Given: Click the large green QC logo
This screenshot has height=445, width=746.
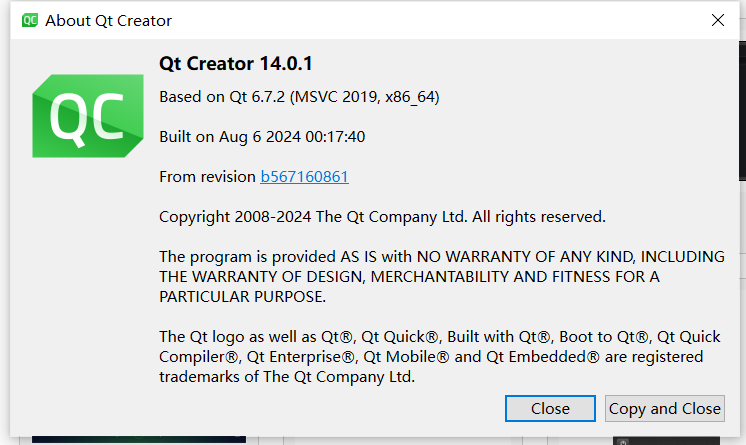Looking at the screenshot, I should click(x=88, y=116).
